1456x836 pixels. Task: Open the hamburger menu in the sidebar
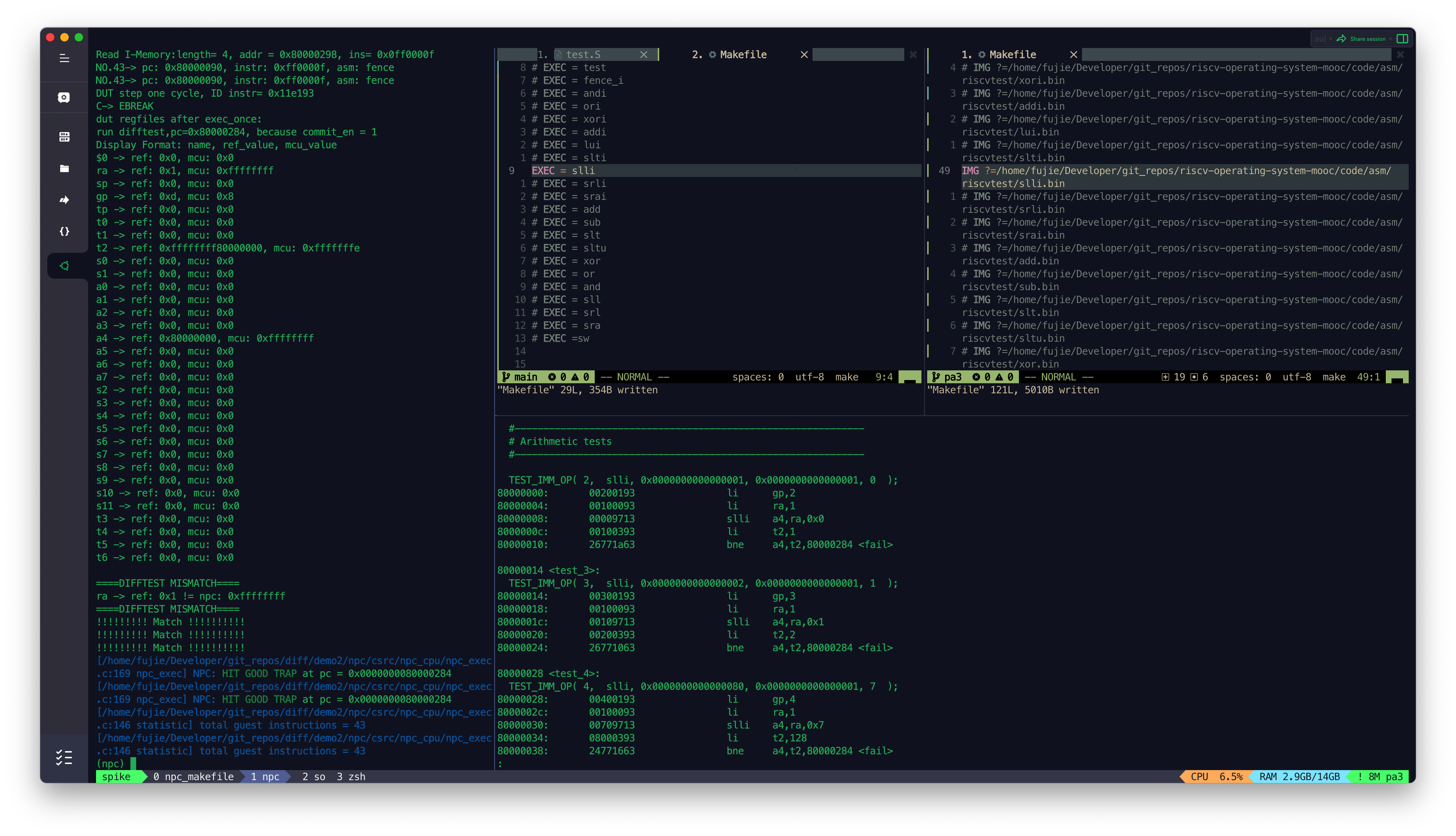(x=64, y=58)
